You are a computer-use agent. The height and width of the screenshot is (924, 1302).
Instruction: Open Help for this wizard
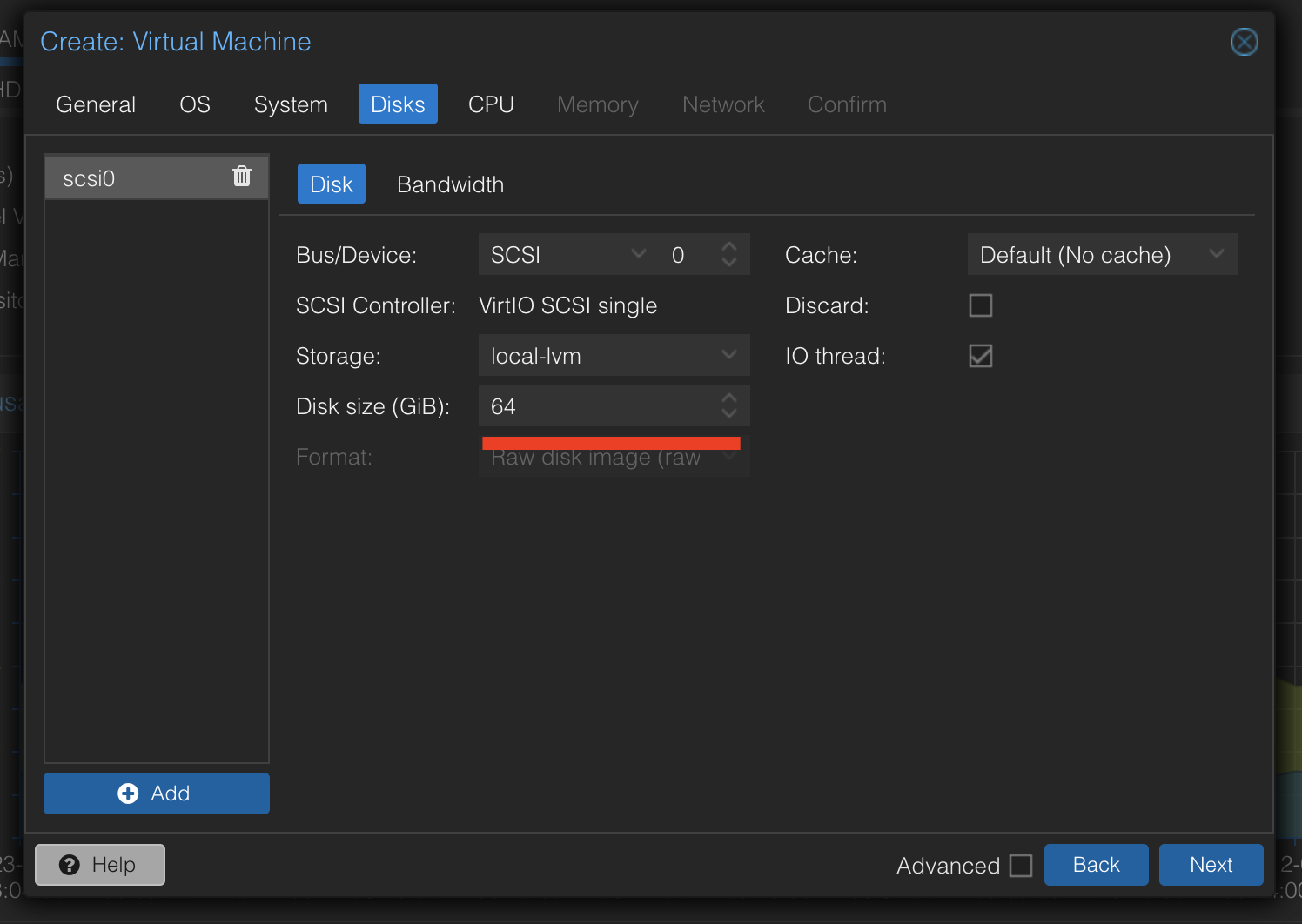(100, 865)
